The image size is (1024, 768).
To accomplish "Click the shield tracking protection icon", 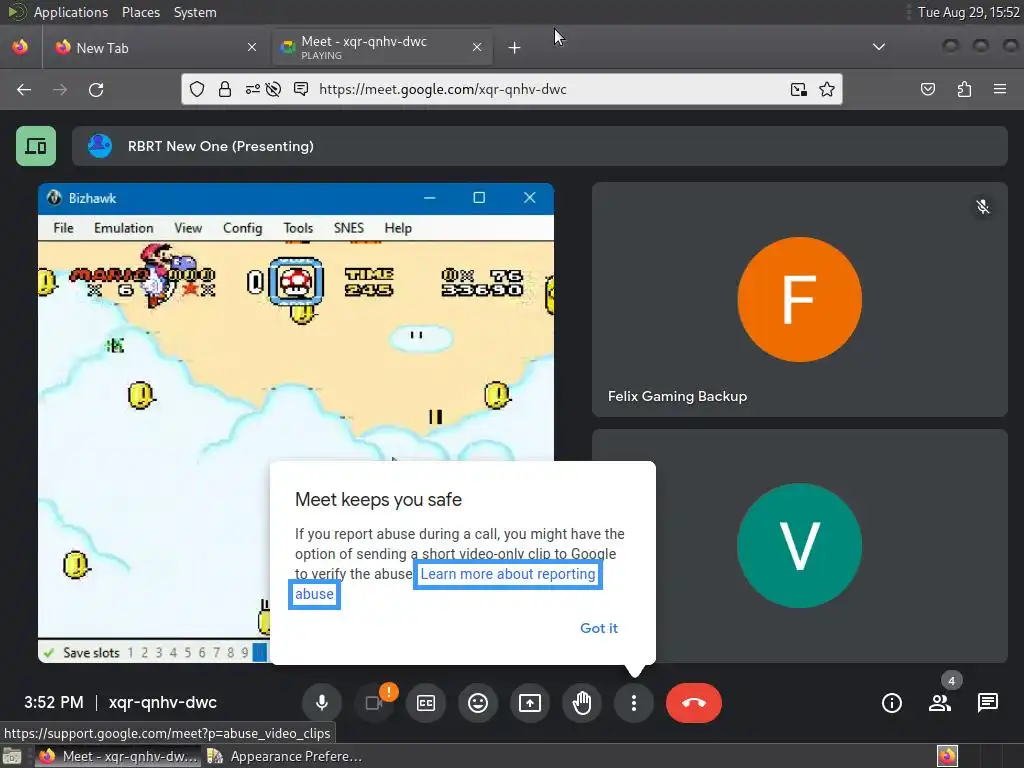I will [197, 89].
